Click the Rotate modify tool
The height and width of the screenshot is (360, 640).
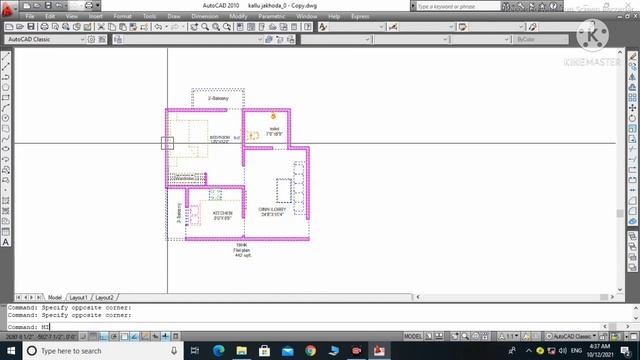click(632, 118)
